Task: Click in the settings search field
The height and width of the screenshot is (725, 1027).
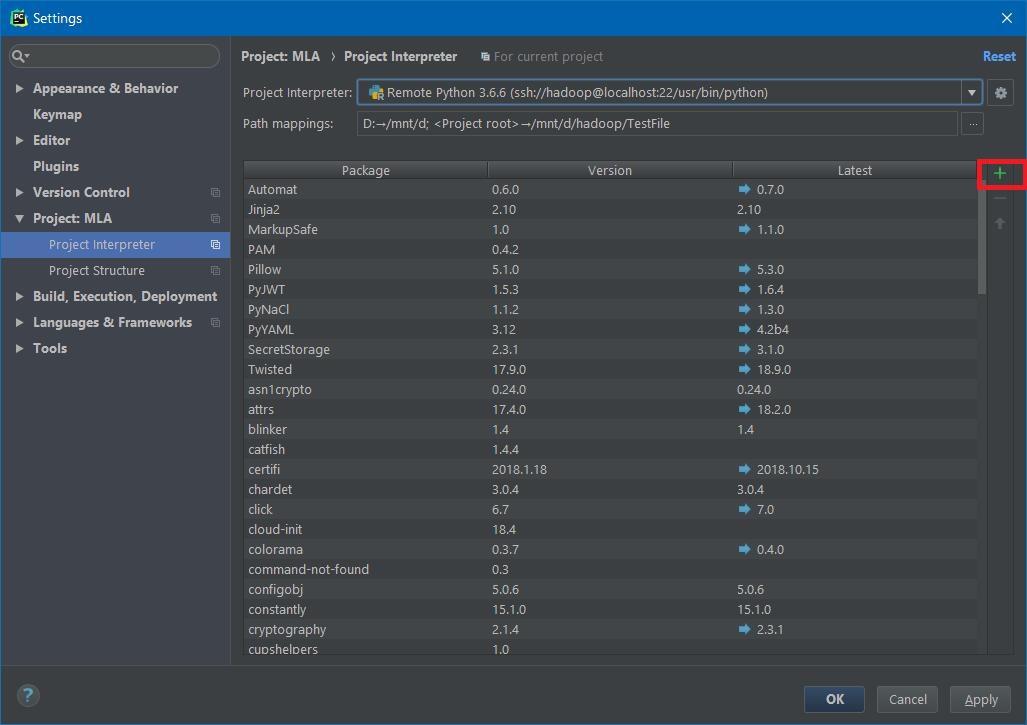Action: pyautogui.click(x=115, y=56)
